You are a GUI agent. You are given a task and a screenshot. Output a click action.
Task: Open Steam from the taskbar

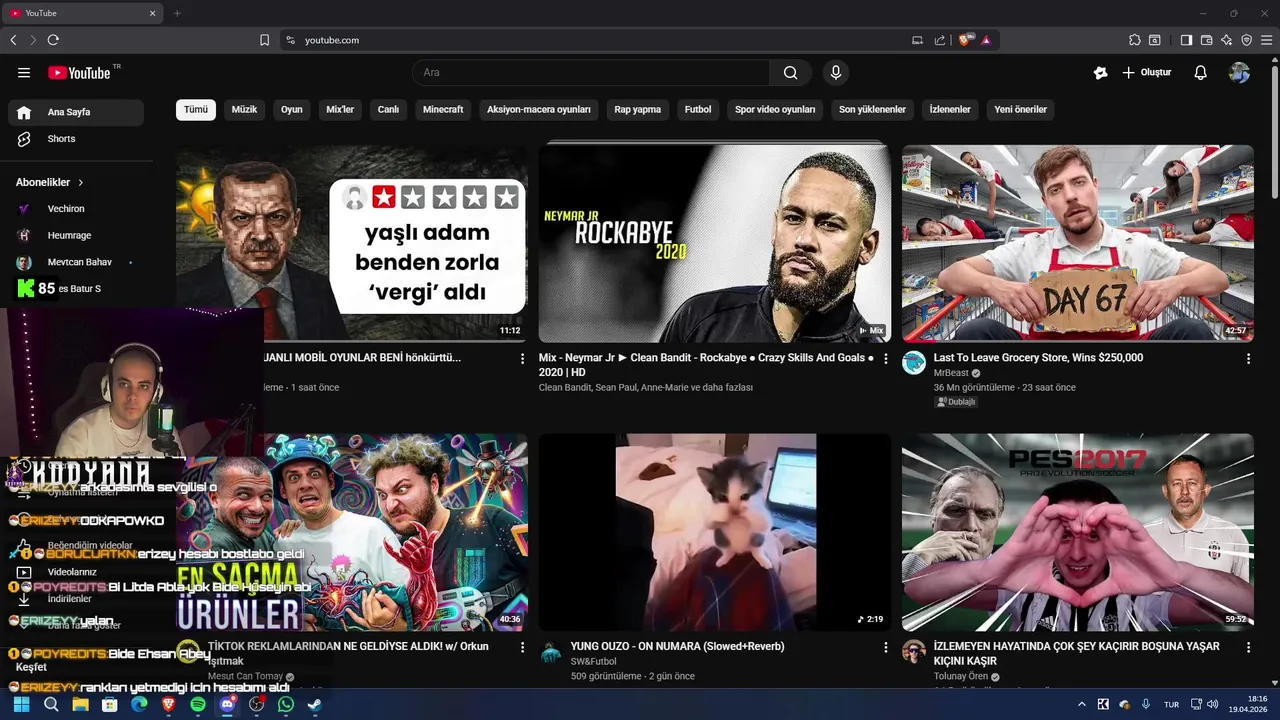tap(314, 704)
